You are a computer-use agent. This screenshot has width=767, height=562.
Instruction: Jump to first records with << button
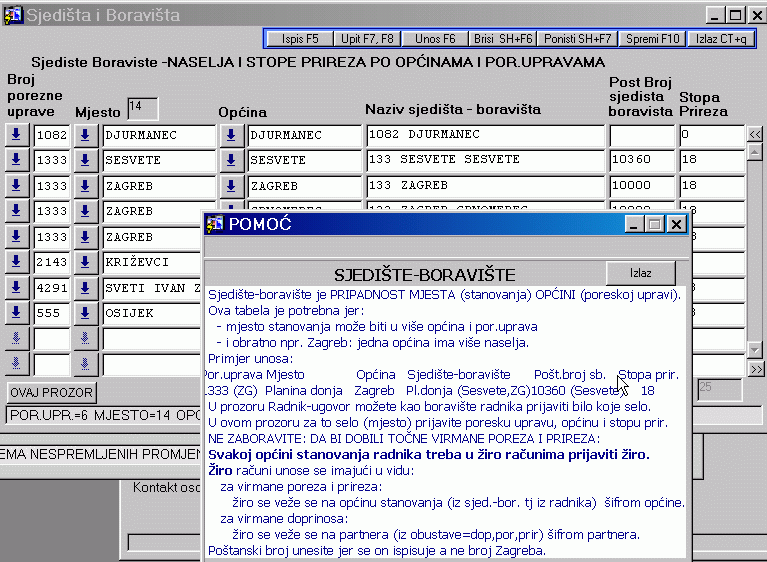click(x=755, y=135)
